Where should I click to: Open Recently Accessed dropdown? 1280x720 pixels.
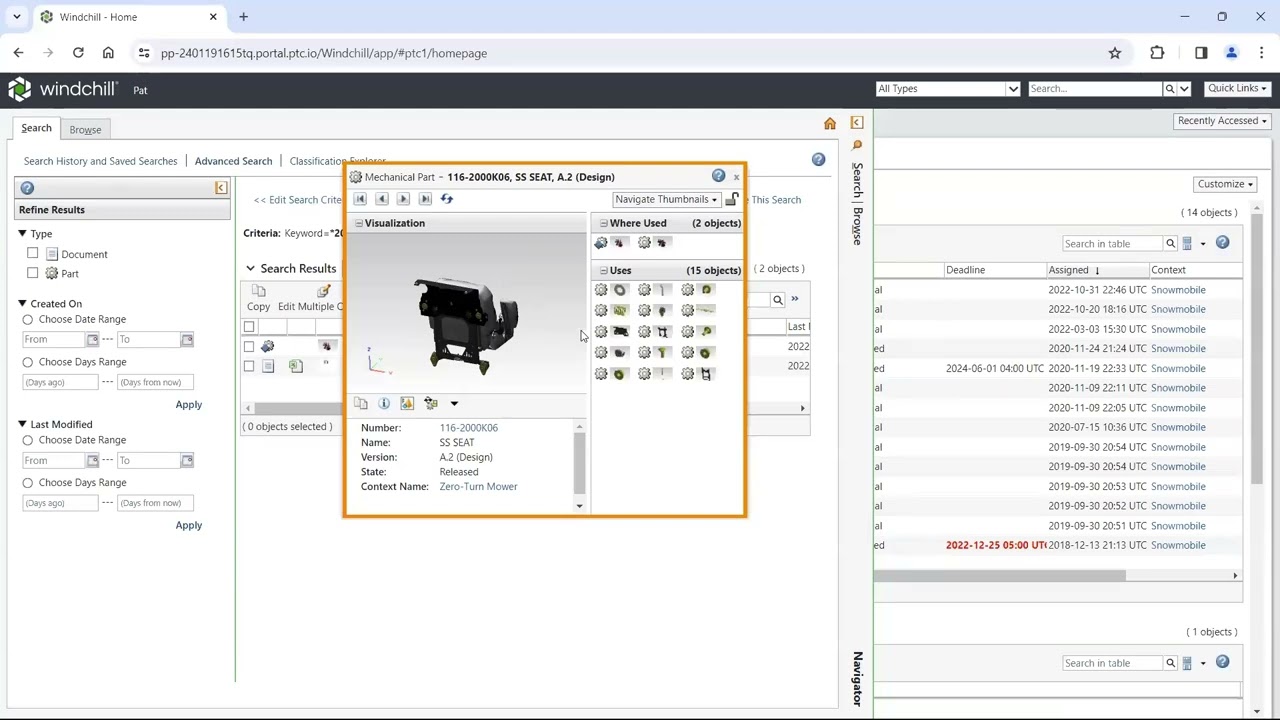click(1222, 120)
